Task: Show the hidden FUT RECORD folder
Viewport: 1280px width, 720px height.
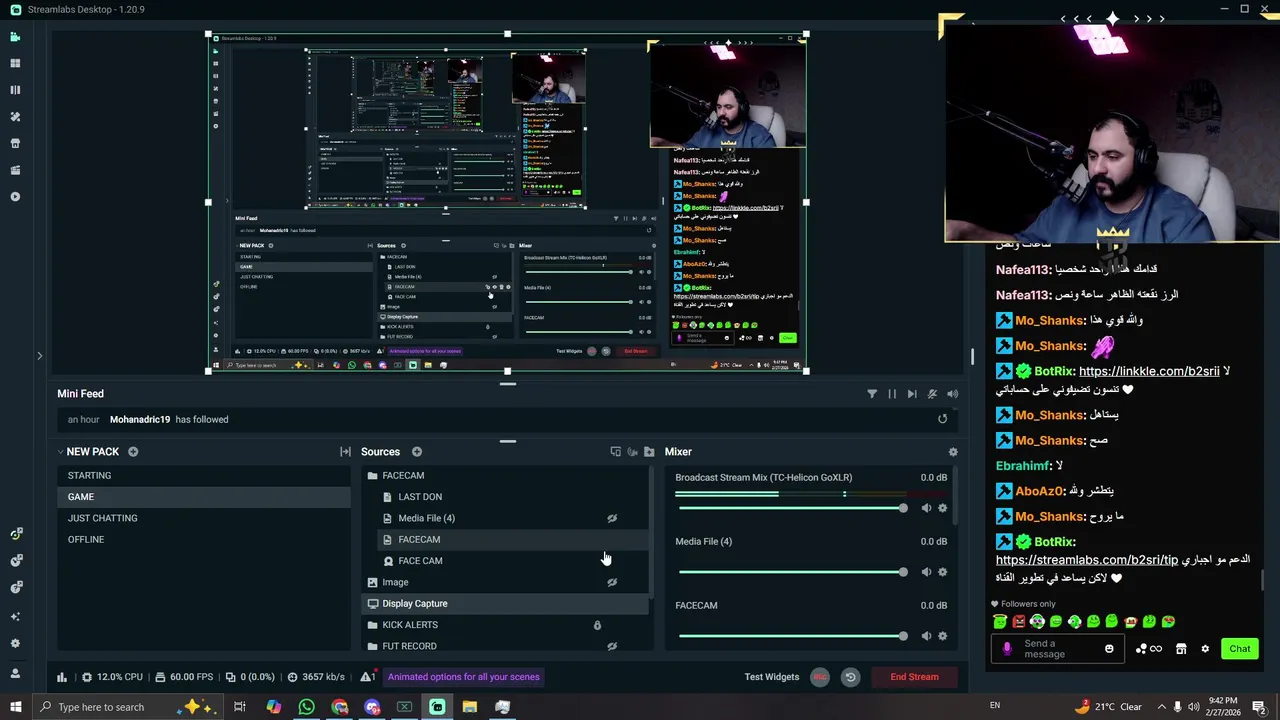Action: point(612,646)
